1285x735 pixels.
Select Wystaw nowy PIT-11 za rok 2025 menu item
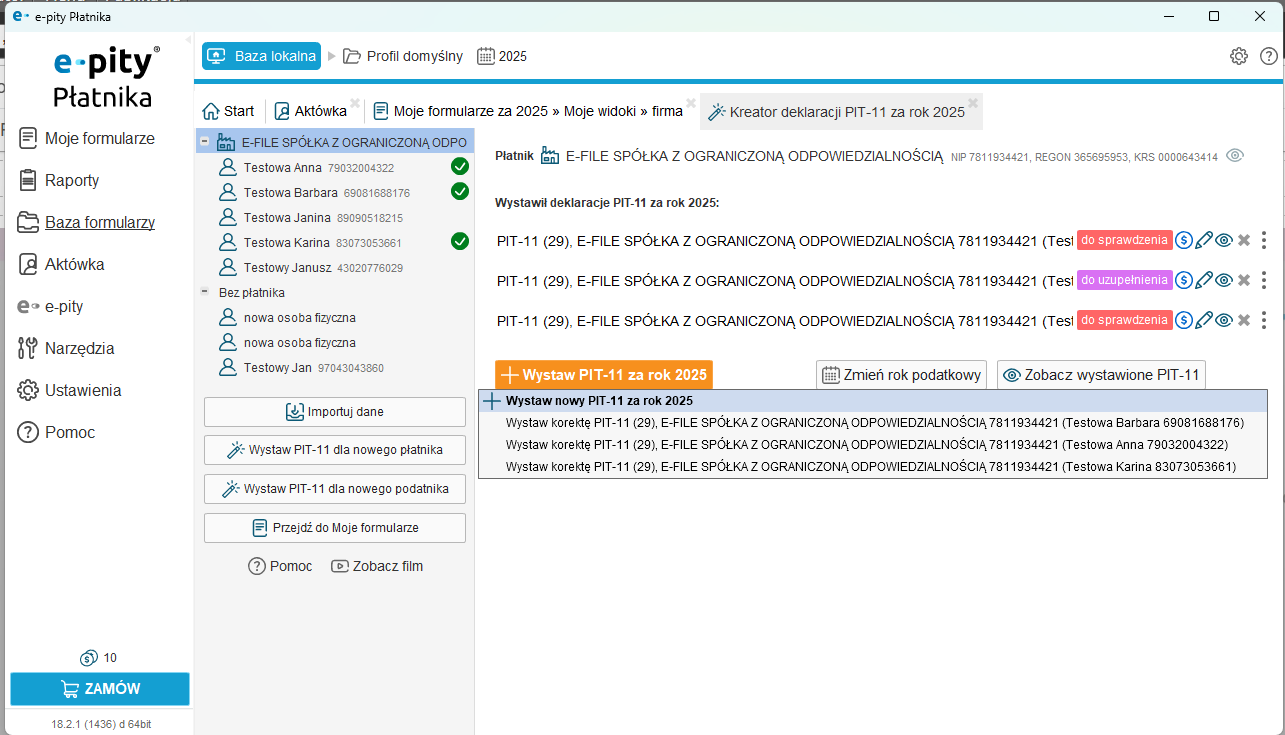[599, 401]
